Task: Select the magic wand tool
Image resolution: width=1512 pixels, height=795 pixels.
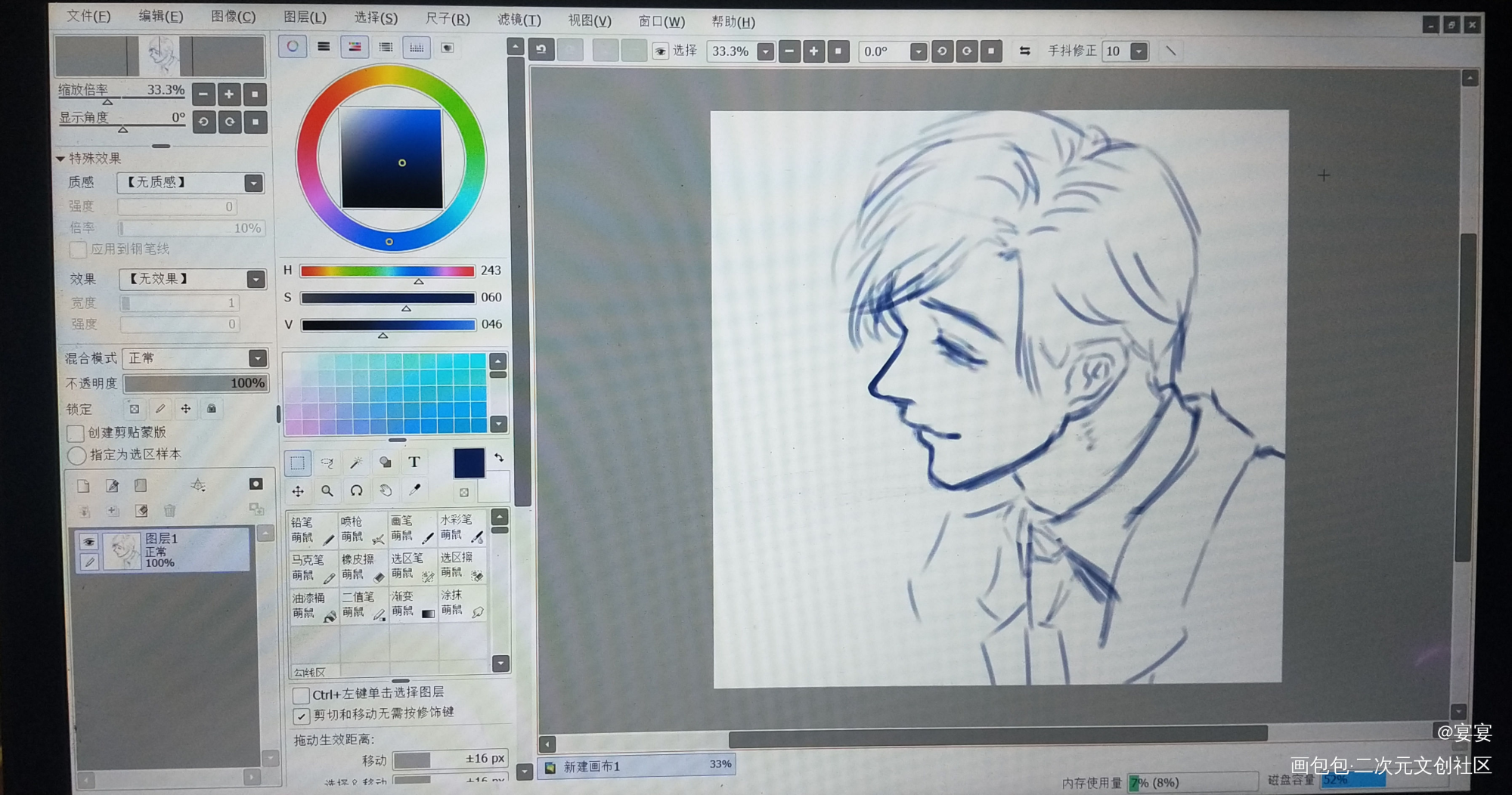Action: click(355, 462)
